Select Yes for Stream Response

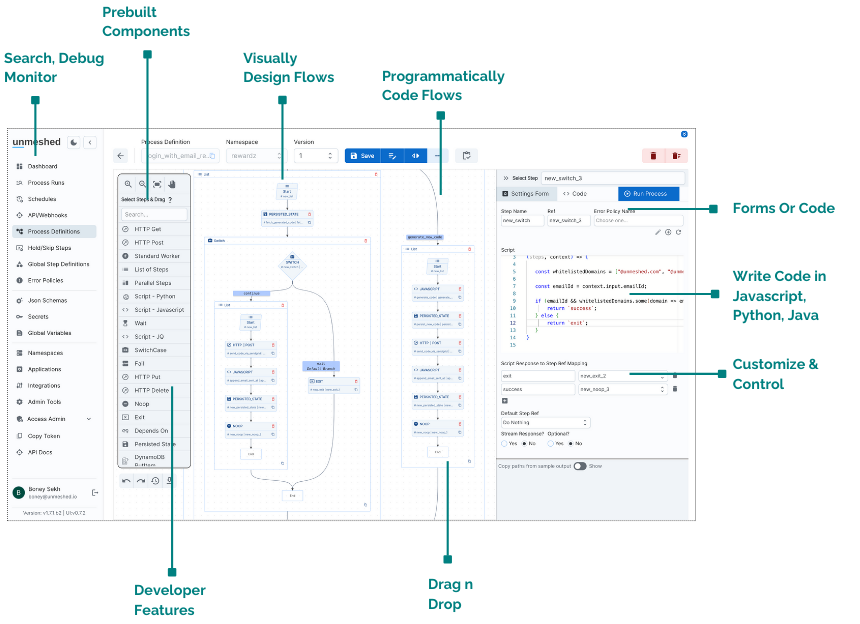click(505, 443)
